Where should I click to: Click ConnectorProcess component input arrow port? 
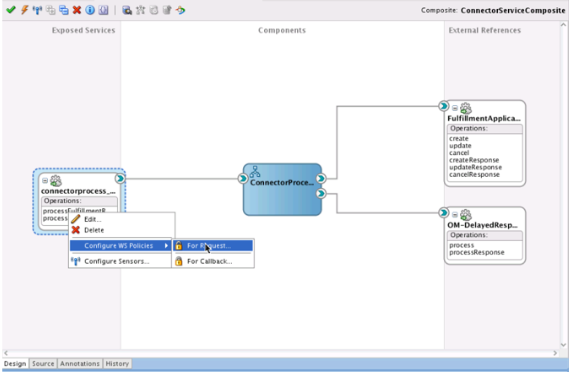243,178
